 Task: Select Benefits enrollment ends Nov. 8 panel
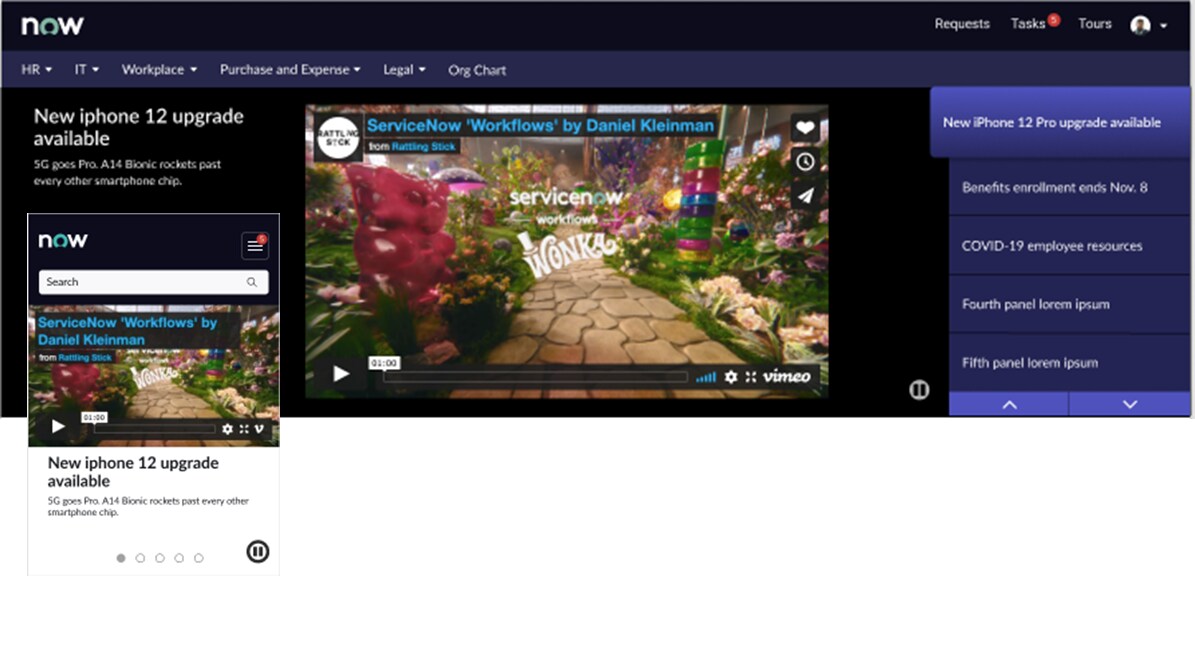pos(1069,188)
